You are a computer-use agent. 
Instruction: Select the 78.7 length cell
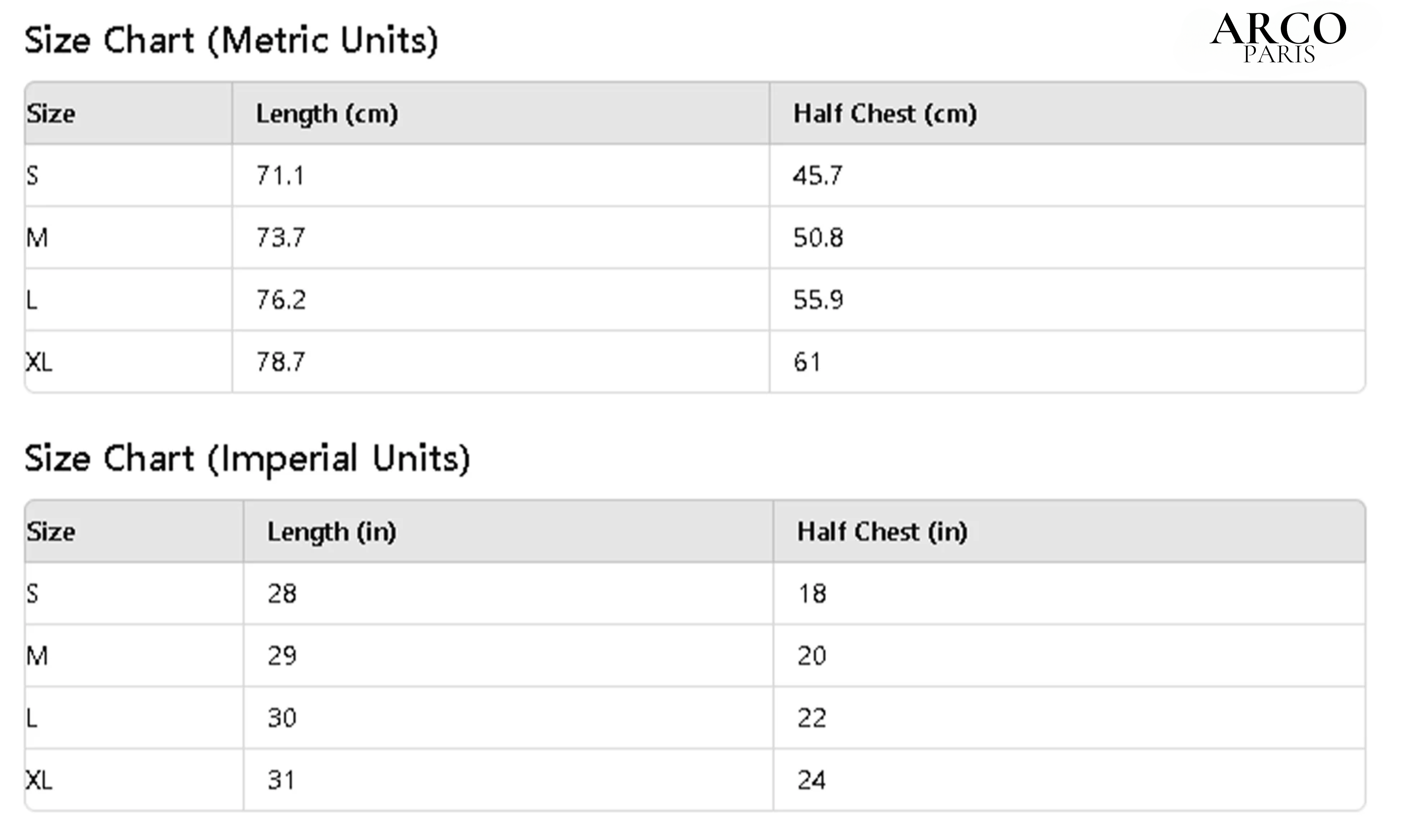(x=281, y=362)
